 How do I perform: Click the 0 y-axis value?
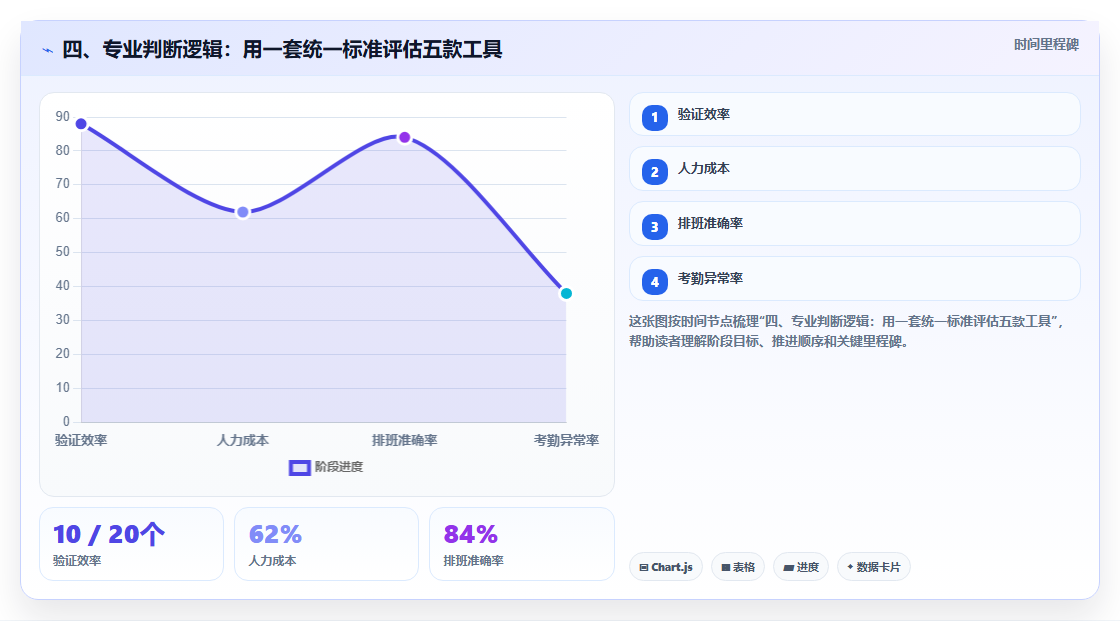pyautogui.click(x=66, y=422)
